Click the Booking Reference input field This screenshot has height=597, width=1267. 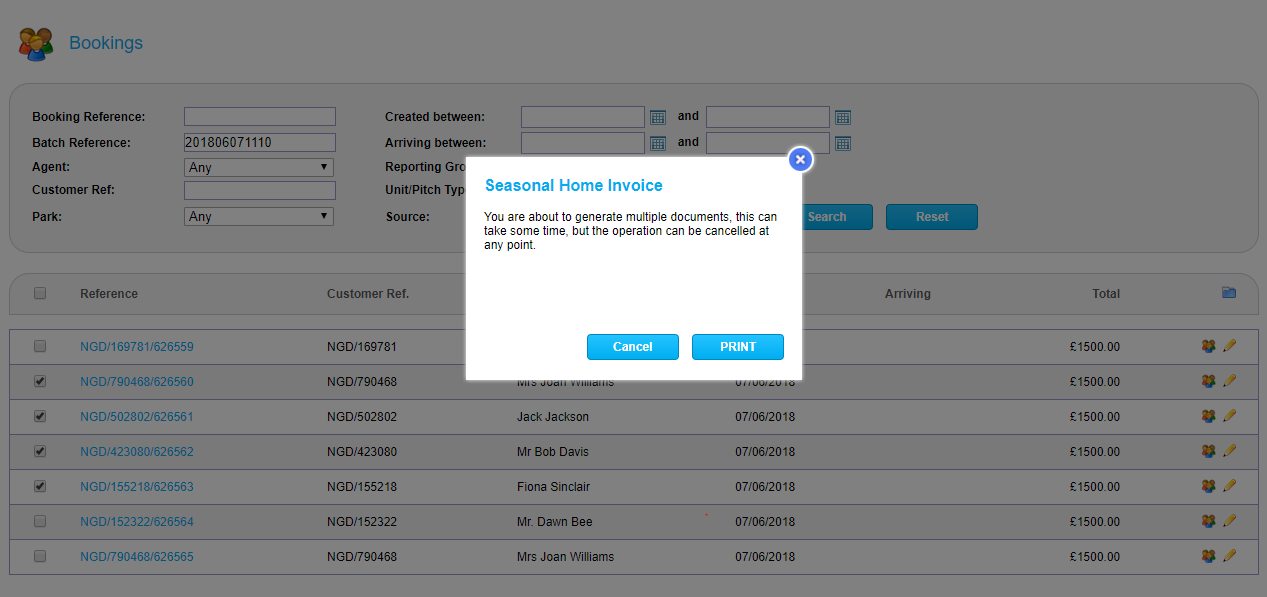[x=260, y=117]
